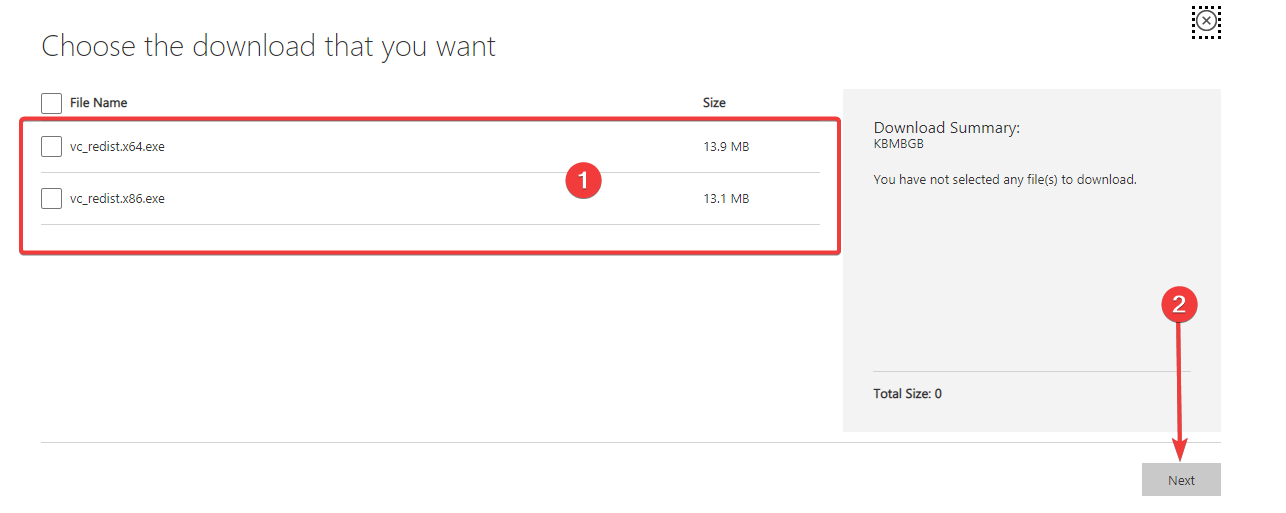Click the Total Size: 0 text

(907, 394)
